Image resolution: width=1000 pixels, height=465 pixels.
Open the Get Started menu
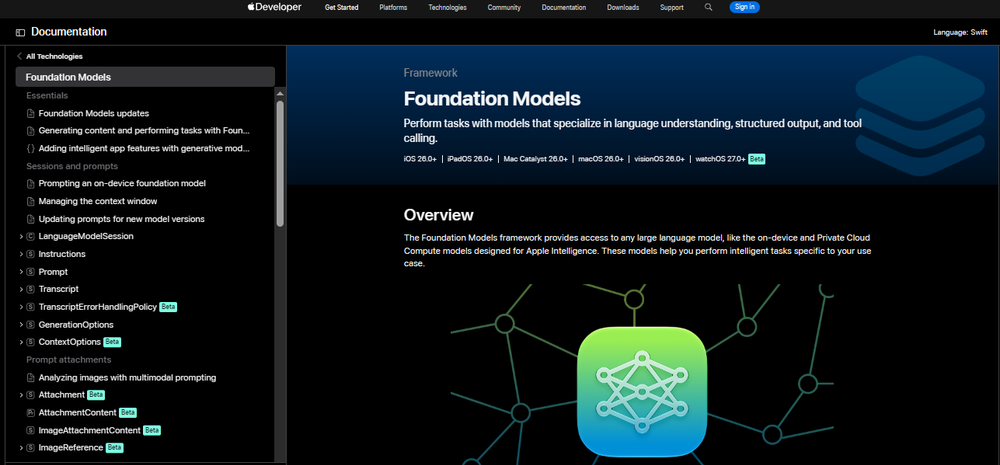[341, 8]
